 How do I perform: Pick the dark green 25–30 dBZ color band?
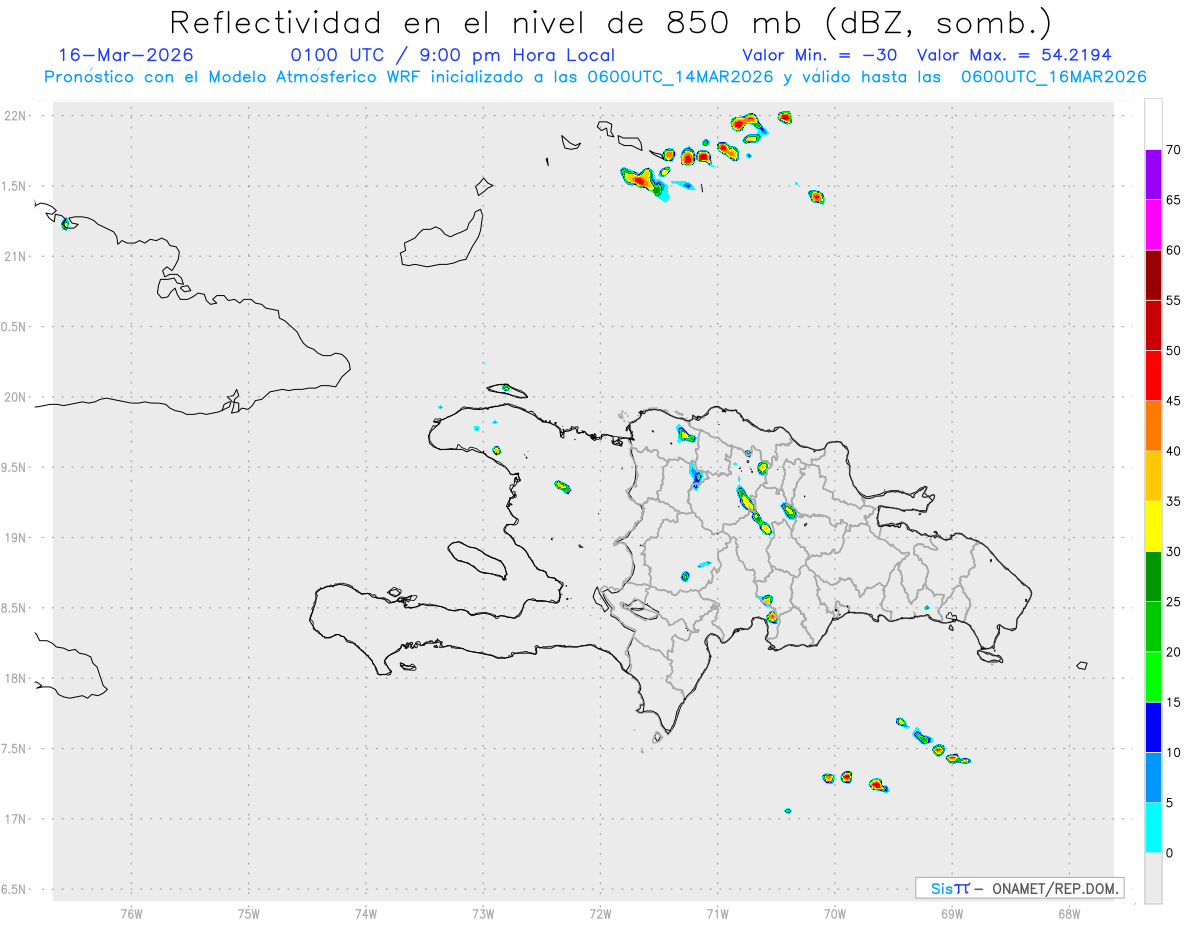click(1153, 576)
